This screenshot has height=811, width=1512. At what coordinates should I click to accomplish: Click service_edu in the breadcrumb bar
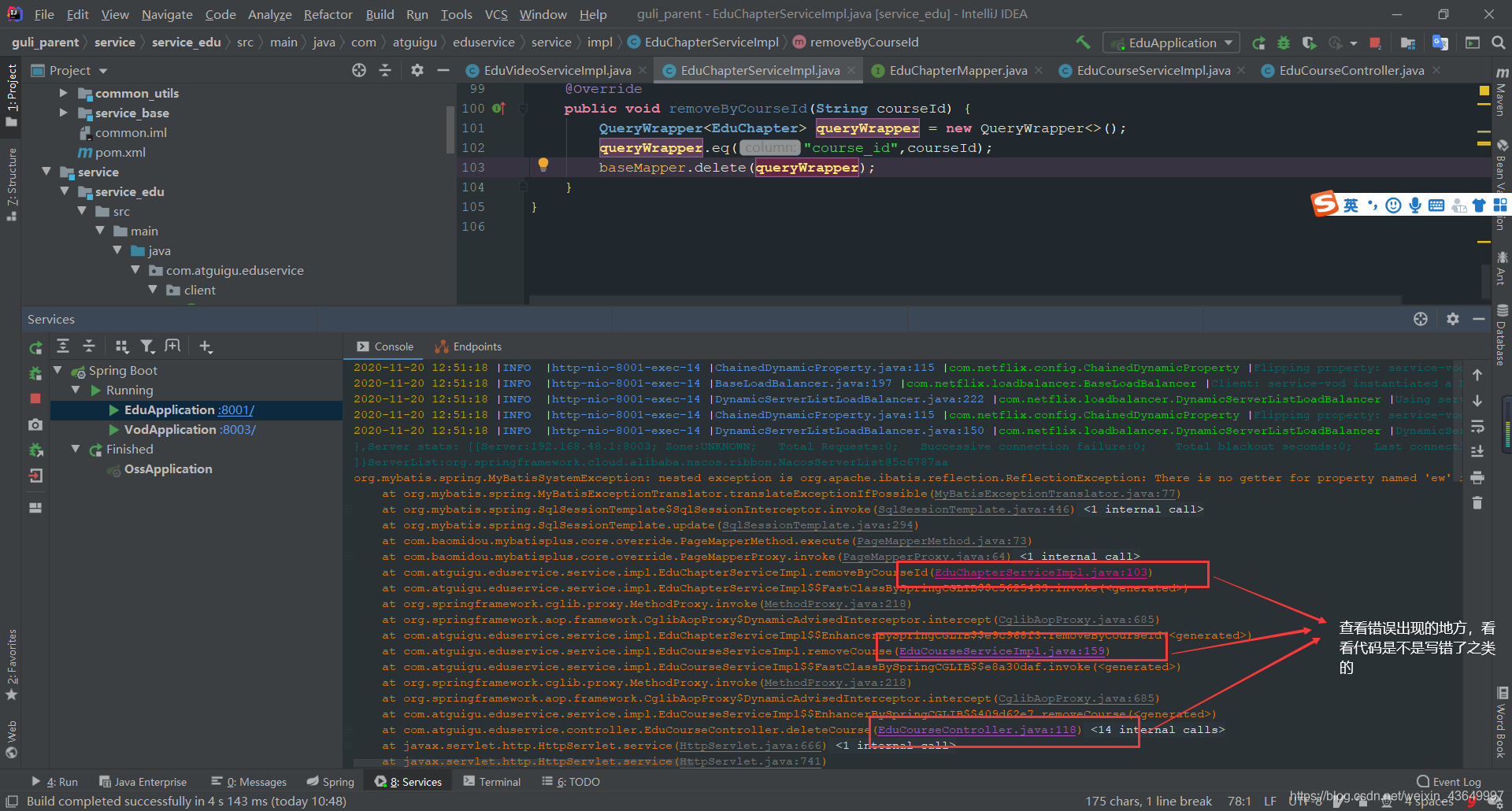(186, 42)
